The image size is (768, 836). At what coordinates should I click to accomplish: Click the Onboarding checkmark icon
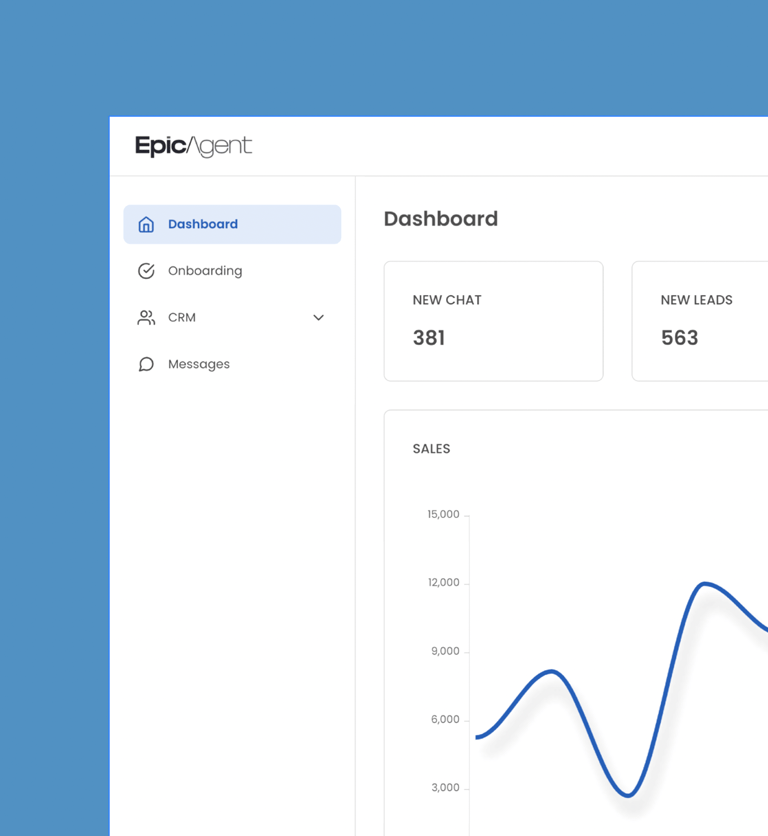146,271
